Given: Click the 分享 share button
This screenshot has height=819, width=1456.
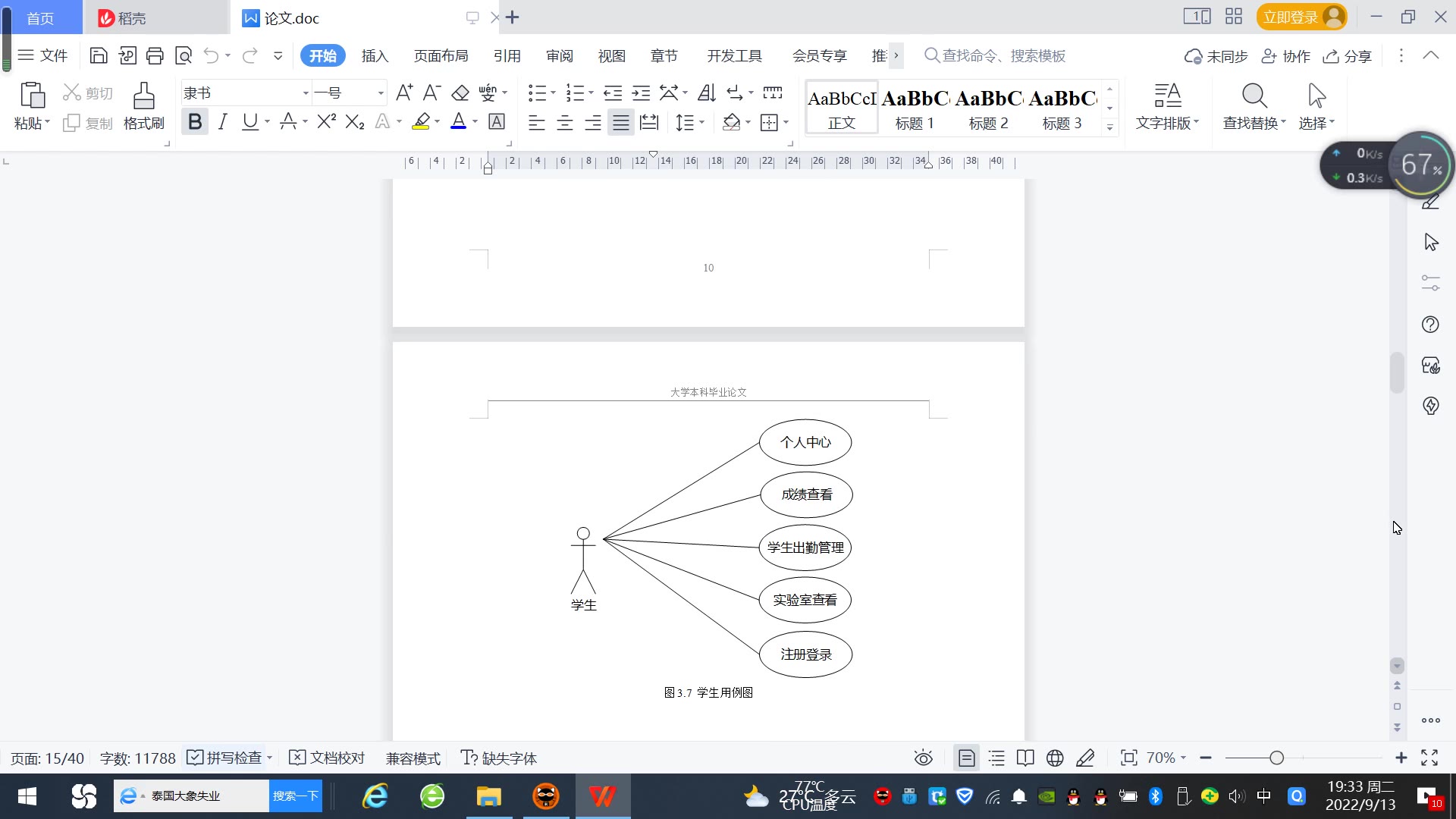Looking at the screenshot, I should point(1348,56).
